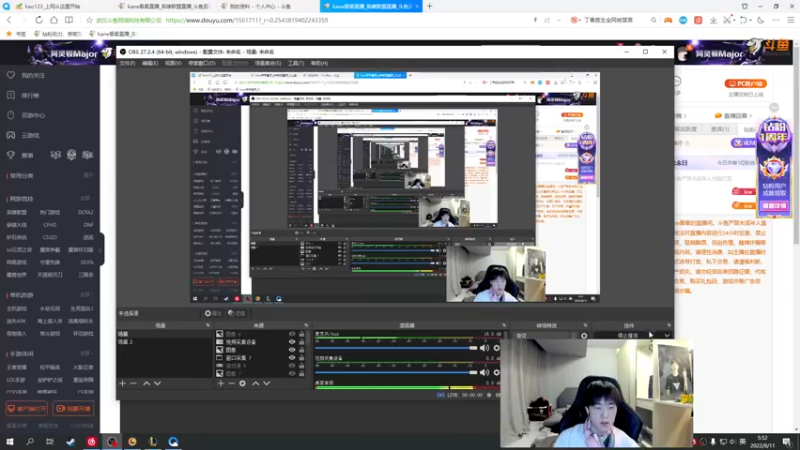Adjust the 视频采集设备 volume slider
Image resolution: width=800 pixels, height=450 pixels.
(x=396, y=372)
